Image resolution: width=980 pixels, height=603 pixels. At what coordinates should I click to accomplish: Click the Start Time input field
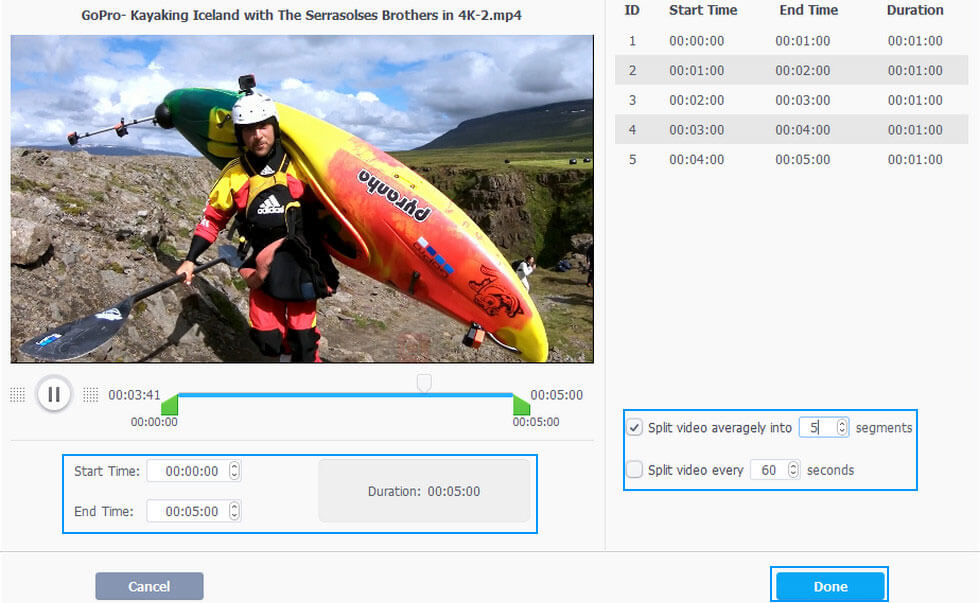point(188,471)
